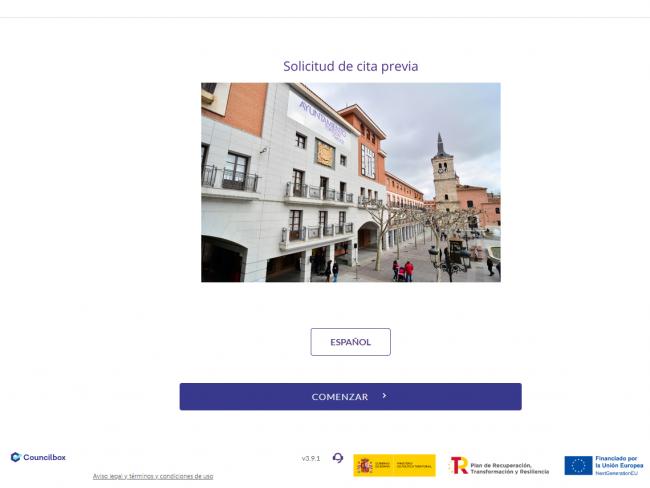Image resolution: width=650 pixels, height=488 pixels.
Task: Click the COMENZAR button
Action: [x=350, y=396]
